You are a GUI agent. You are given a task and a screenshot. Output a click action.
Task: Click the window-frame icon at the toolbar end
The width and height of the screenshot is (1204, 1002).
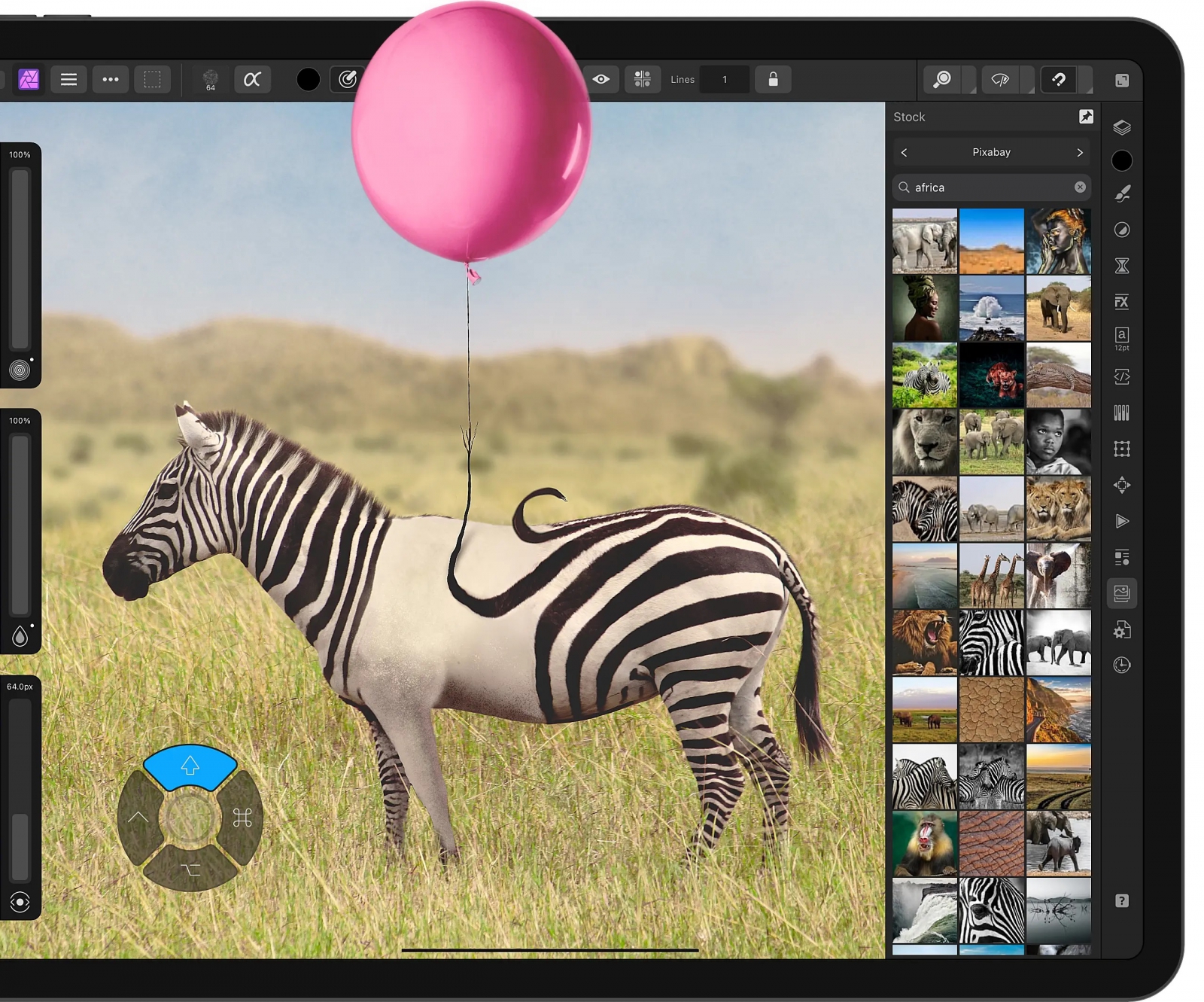pos(1122,80)
